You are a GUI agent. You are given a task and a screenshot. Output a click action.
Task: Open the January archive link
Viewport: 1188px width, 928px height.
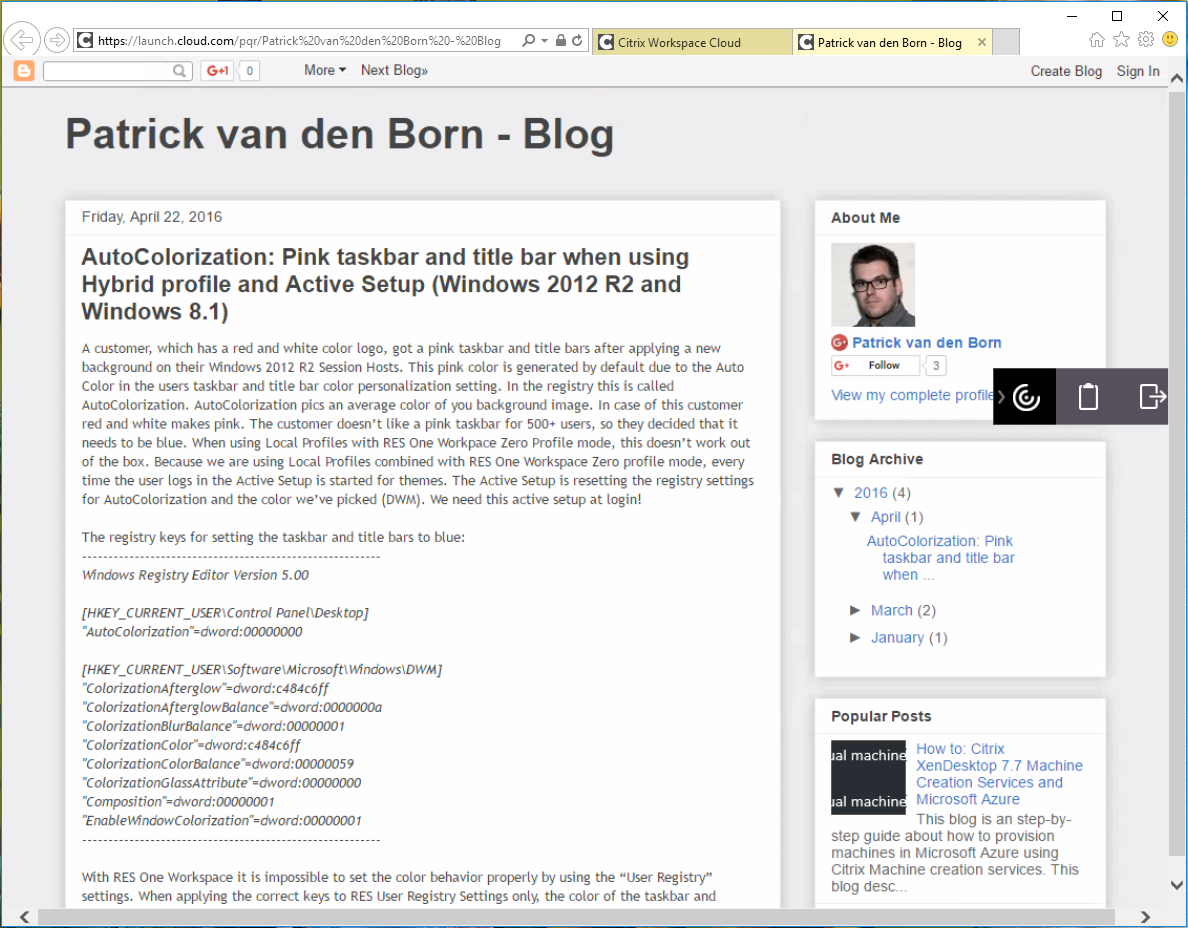[897, 638]
